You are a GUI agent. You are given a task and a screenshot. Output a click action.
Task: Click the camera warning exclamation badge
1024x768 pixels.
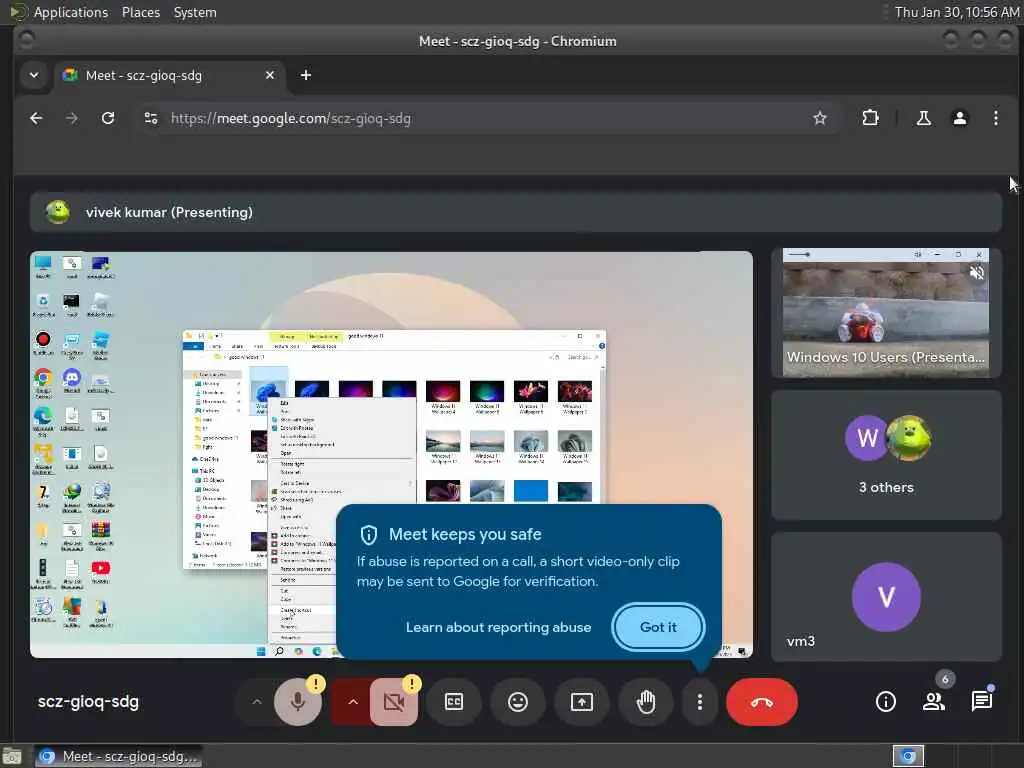tap(411, 684)
